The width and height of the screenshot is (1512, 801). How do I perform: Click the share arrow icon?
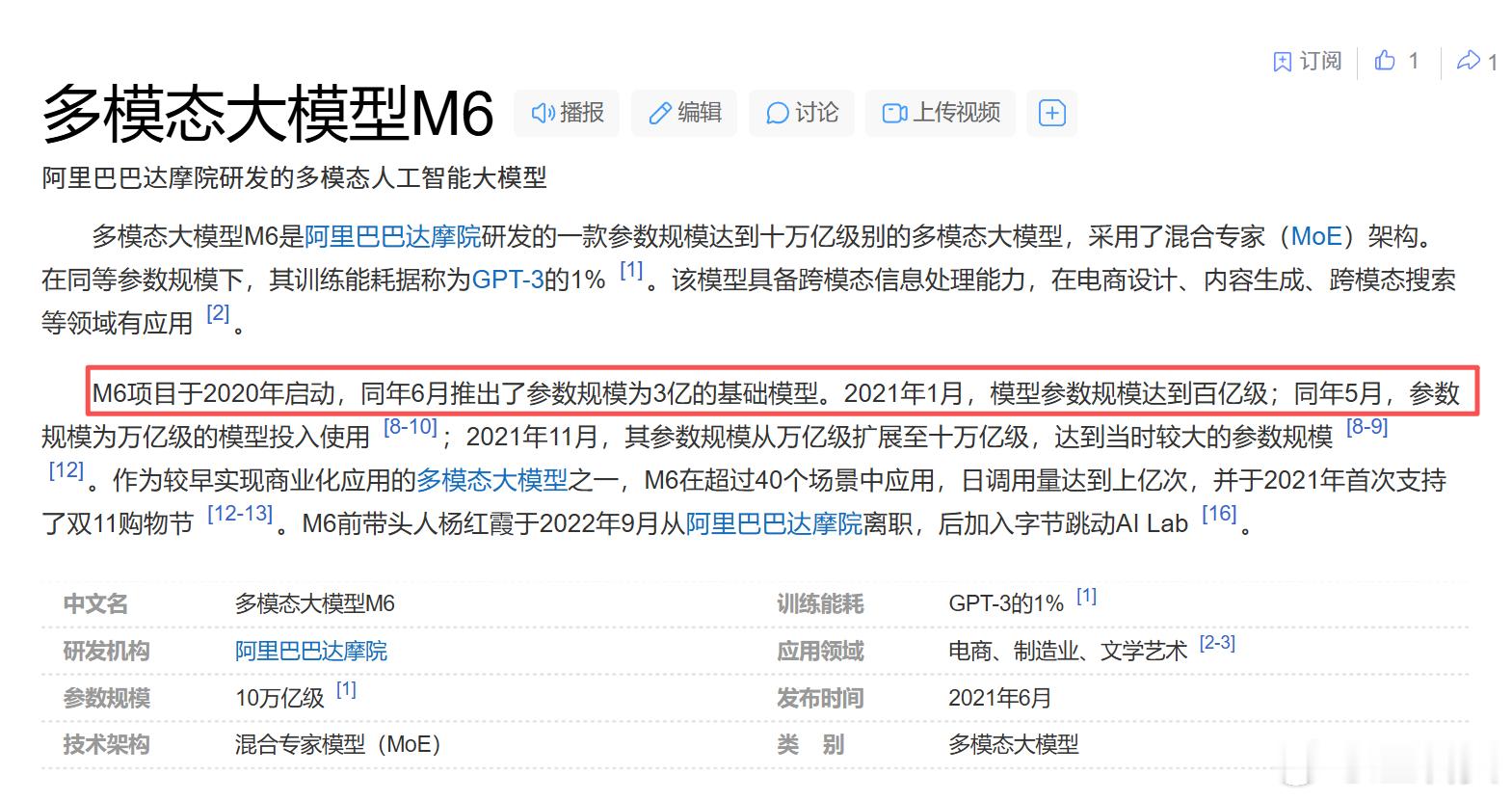(x=1468, y=61)
